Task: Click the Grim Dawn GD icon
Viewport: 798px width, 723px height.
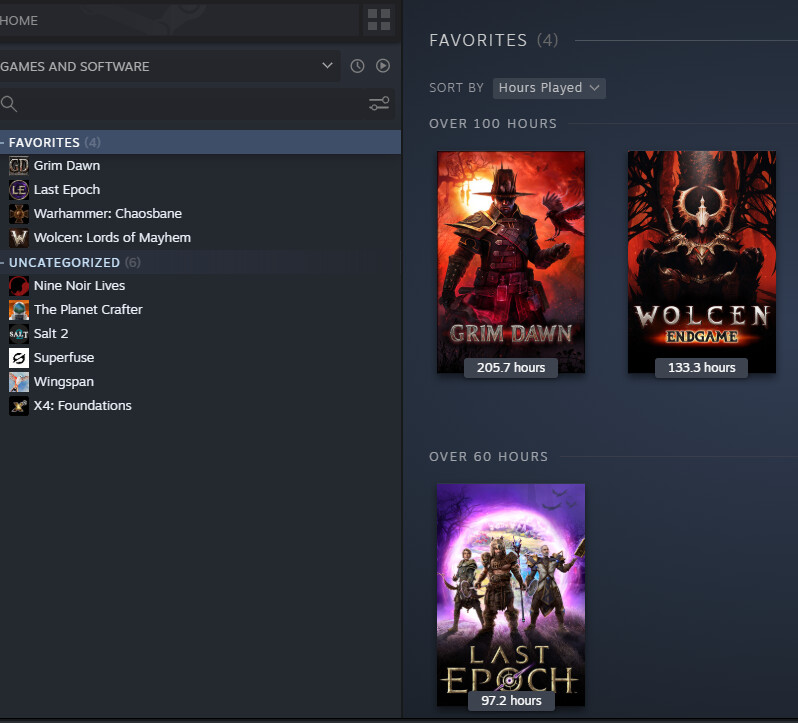Action: (x=19, y=166)
